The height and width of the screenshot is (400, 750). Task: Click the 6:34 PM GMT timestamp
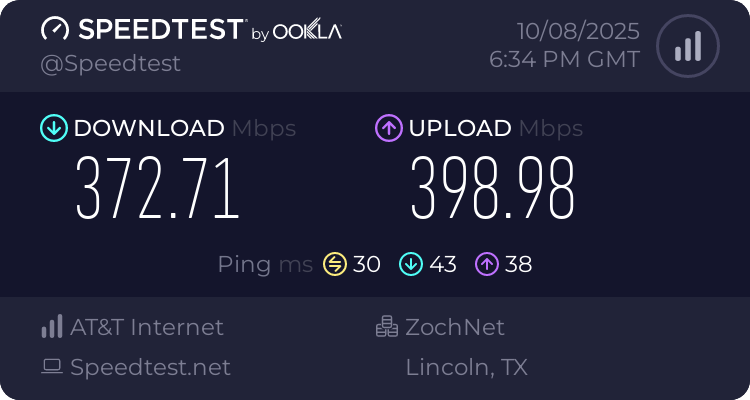coord(564,60)
